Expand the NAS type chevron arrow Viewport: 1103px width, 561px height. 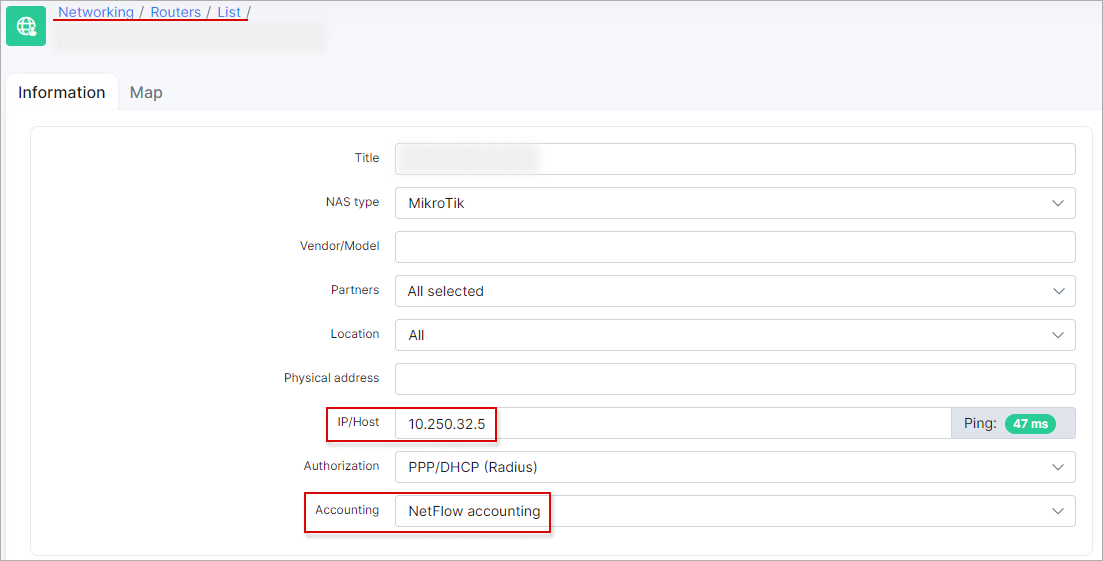click(1058, 203)
